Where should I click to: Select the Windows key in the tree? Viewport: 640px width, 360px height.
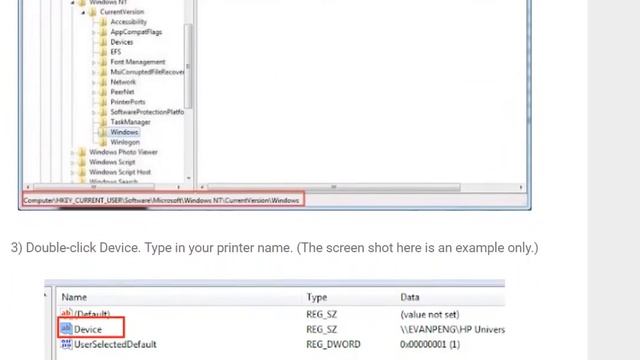(x=124, y=132)
